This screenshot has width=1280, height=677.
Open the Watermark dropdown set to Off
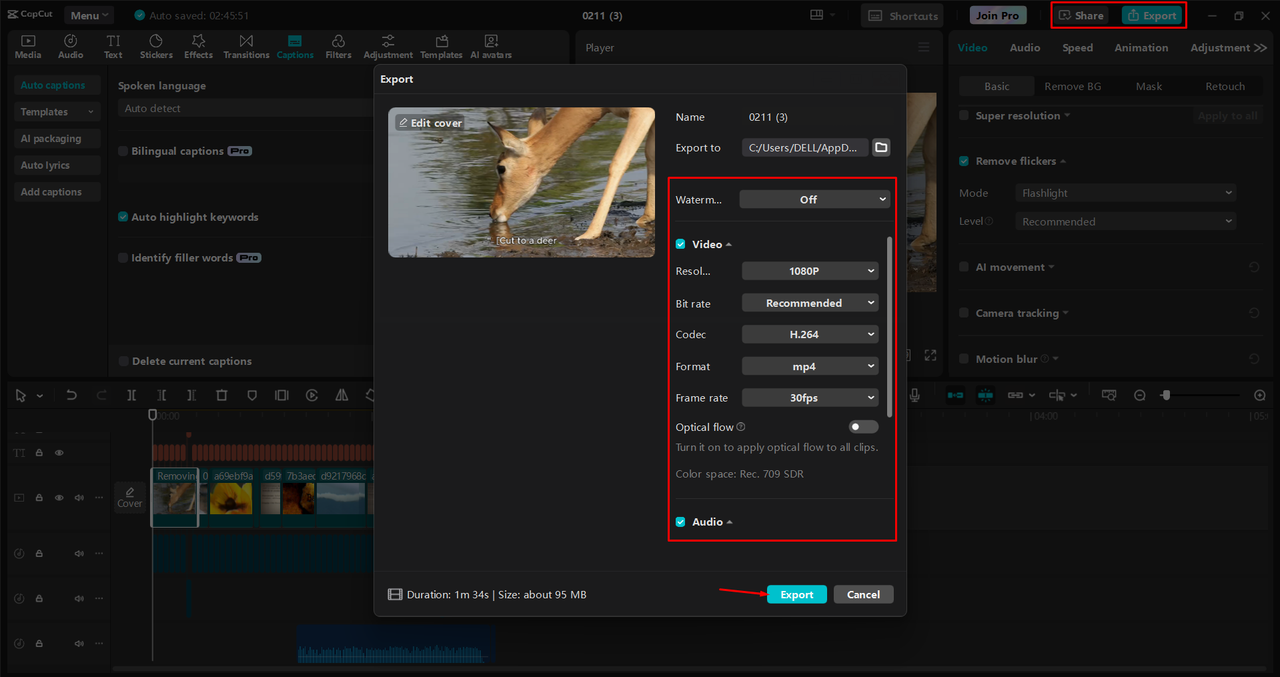pyautogui.click(x=814, y=199)
